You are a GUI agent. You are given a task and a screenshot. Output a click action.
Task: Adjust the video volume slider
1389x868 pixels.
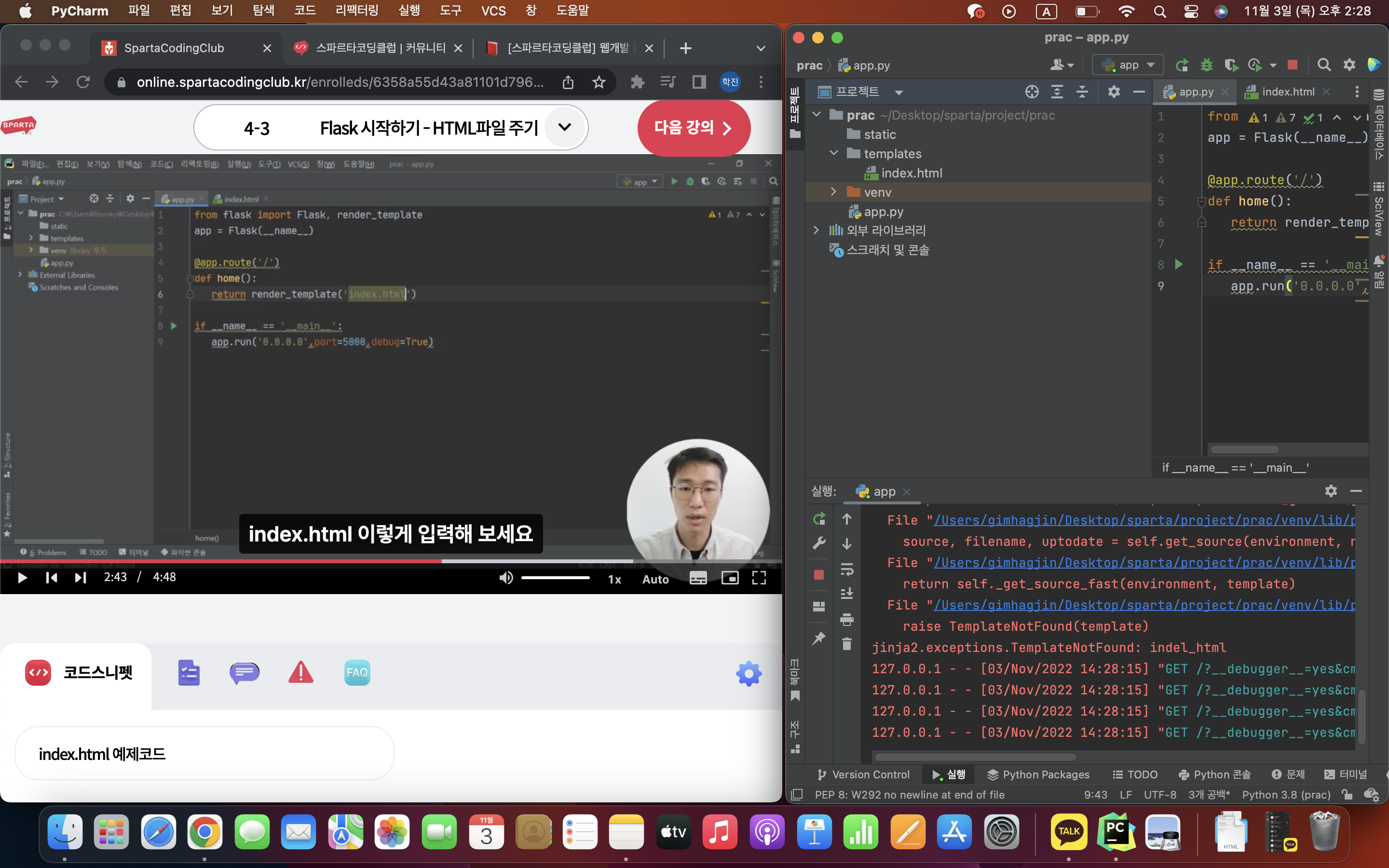[555, 578]
